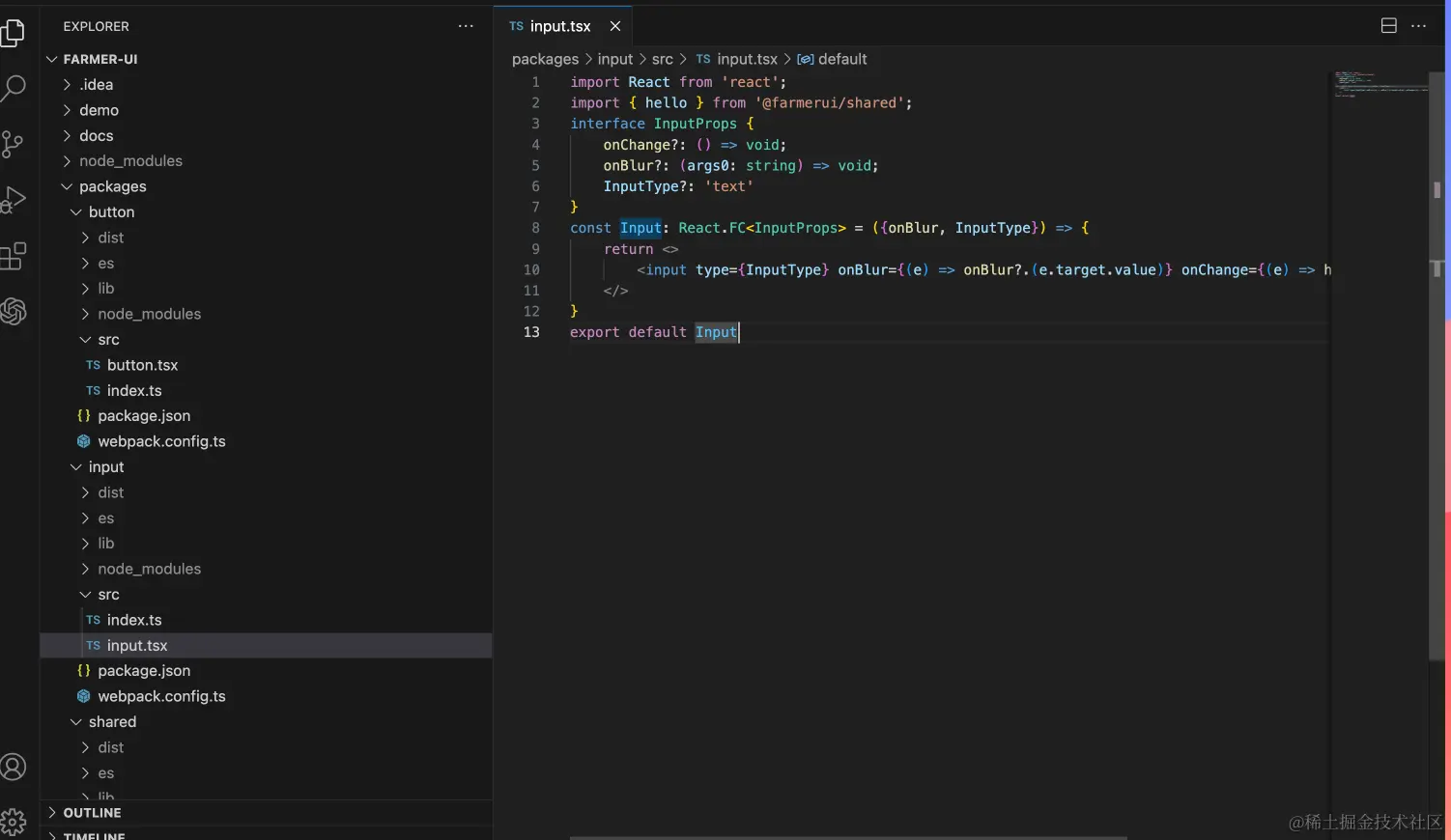Expand the OUTLINE panel
1451x840 pixels.
(x=266, y=813)
